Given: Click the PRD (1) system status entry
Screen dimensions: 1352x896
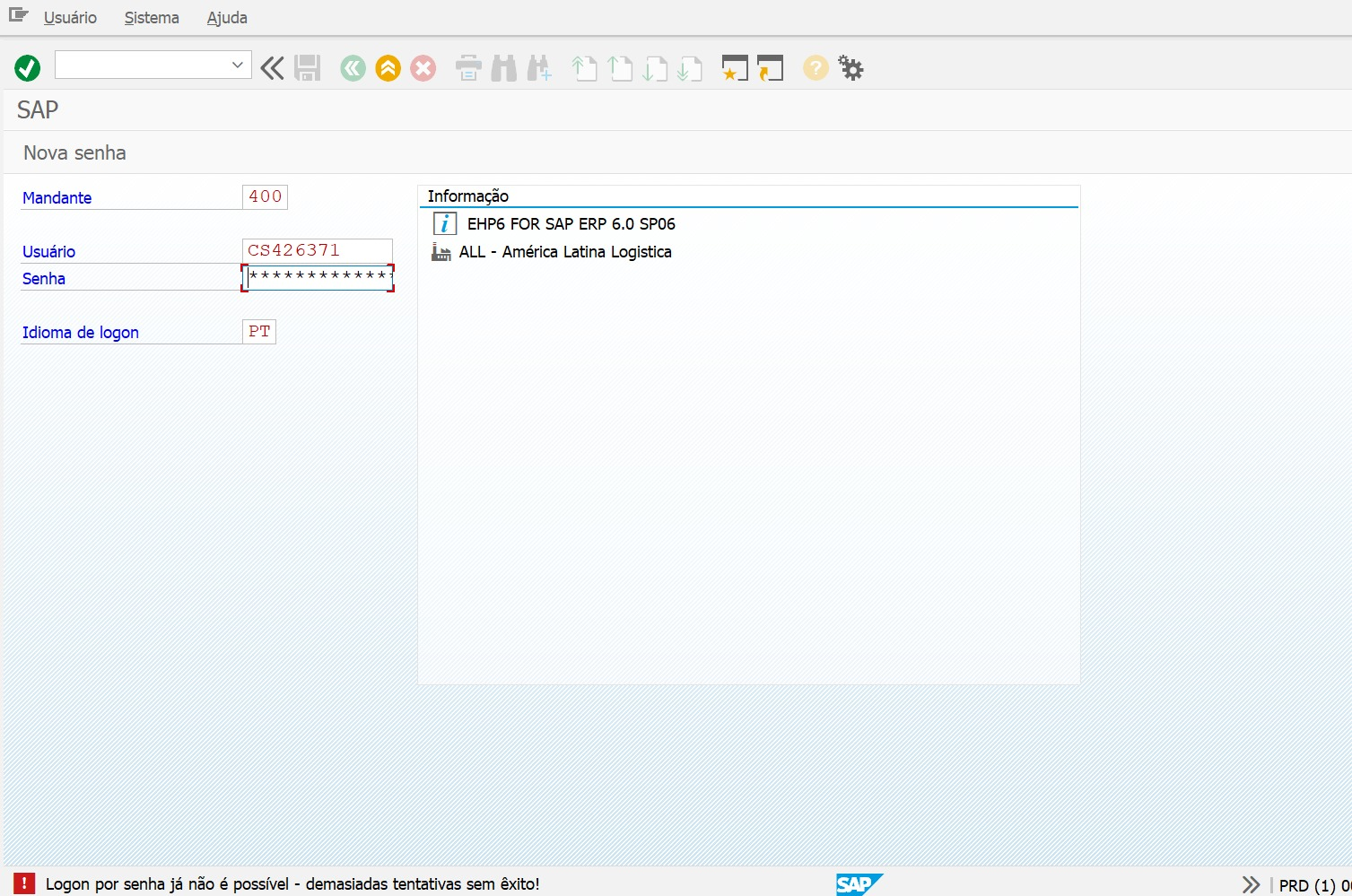Looking at the screenshot, I should point(1315,885).
